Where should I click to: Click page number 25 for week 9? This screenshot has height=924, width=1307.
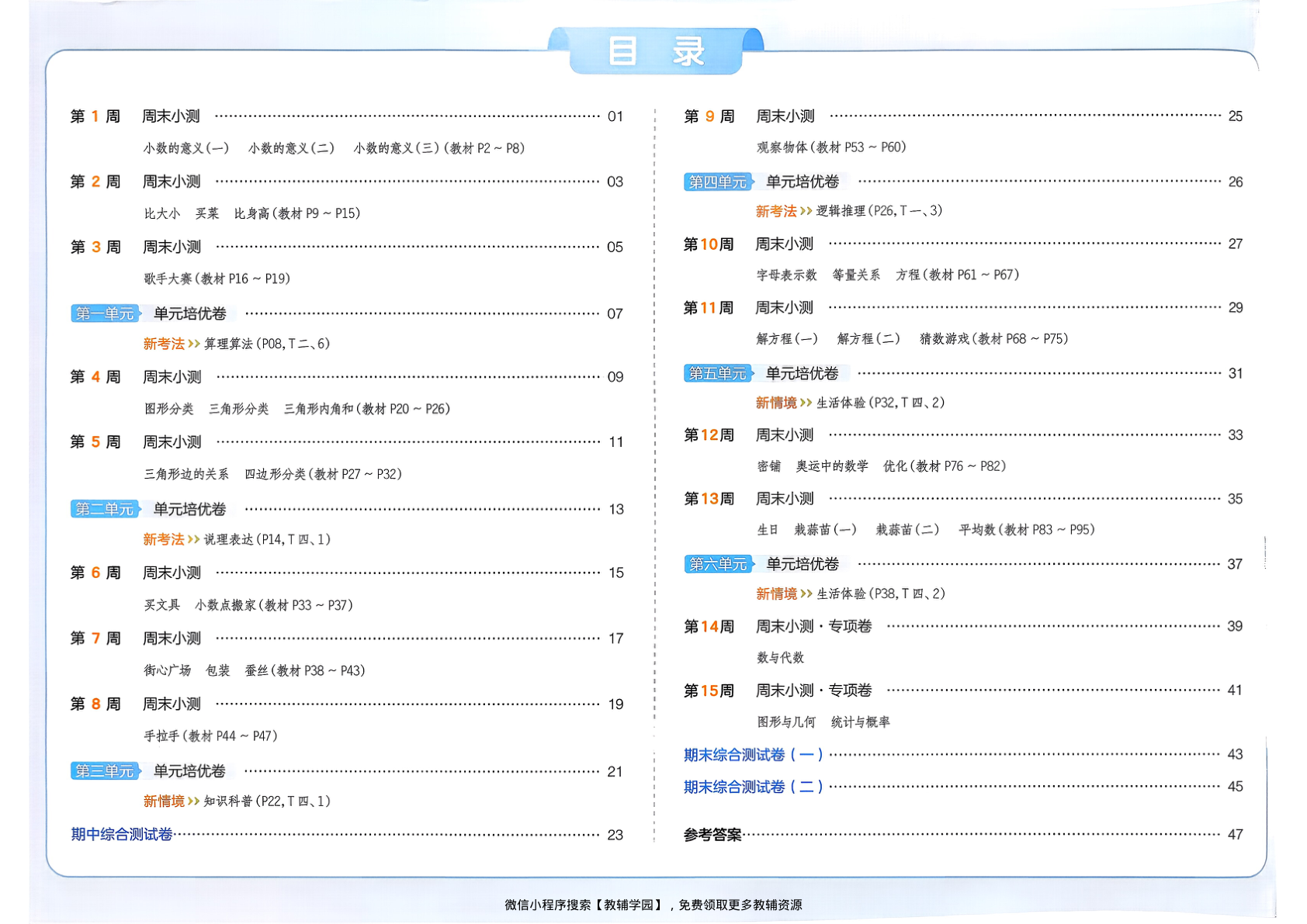click(1235, 116)
